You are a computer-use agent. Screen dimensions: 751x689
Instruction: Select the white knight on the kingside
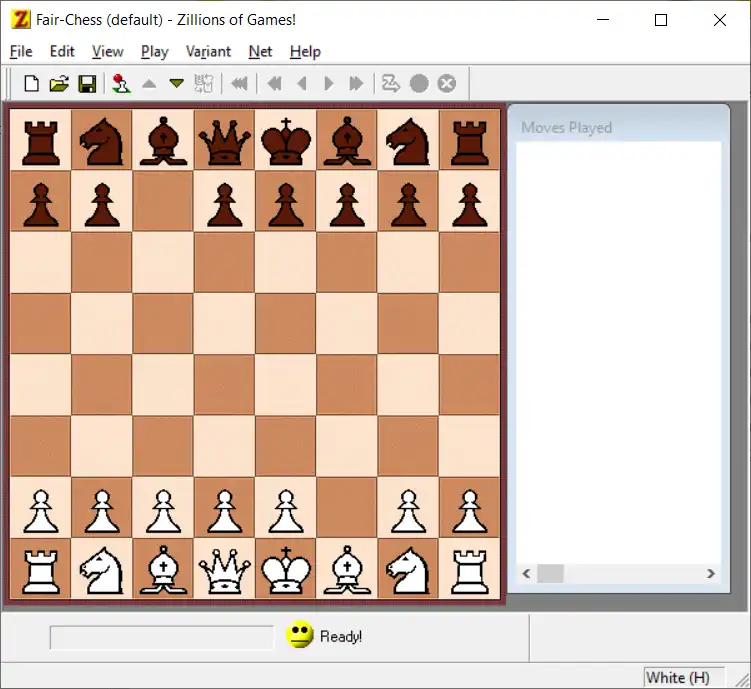[x=409, y=570]
